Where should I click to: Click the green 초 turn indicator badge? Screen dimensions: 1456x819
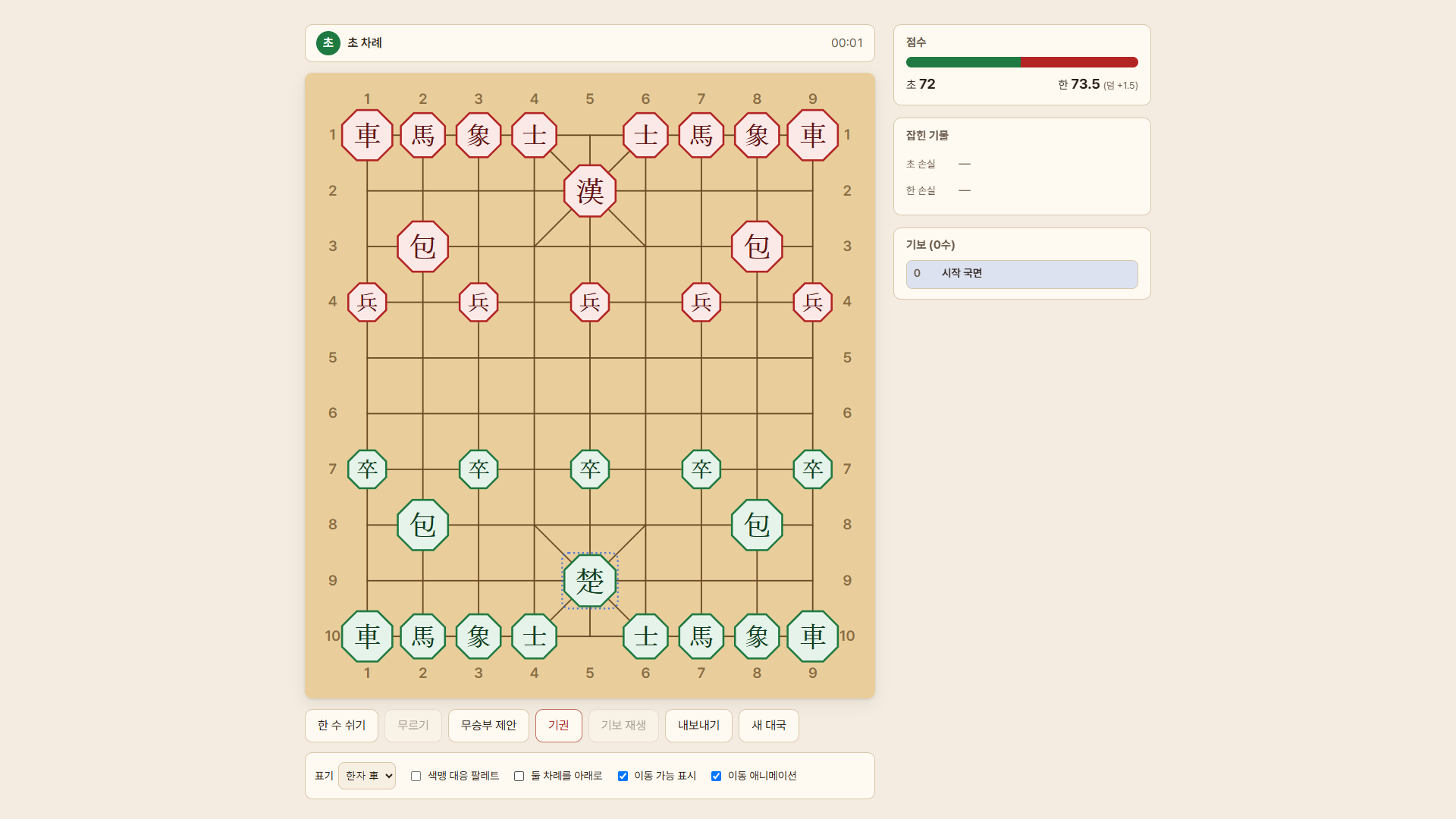(328, 43)
